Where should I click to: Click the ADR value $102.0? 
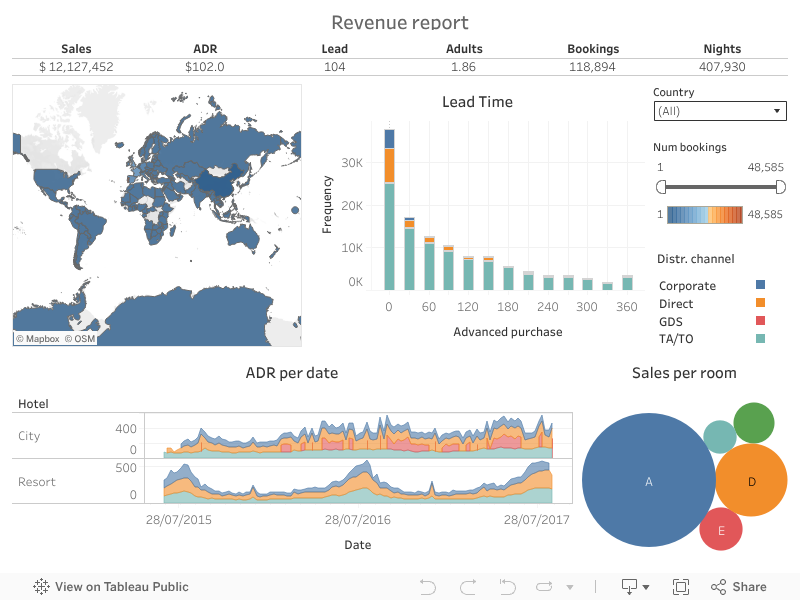205,67
